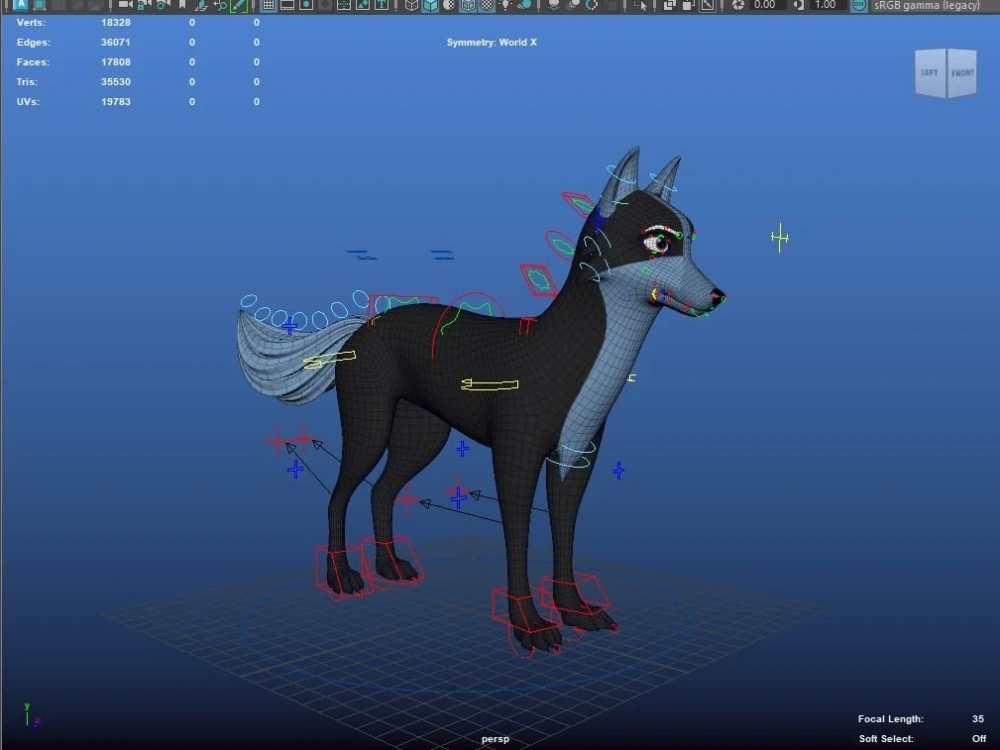Click the persp camera label
The image size is (1000, 750).
(x=496, y=739)
